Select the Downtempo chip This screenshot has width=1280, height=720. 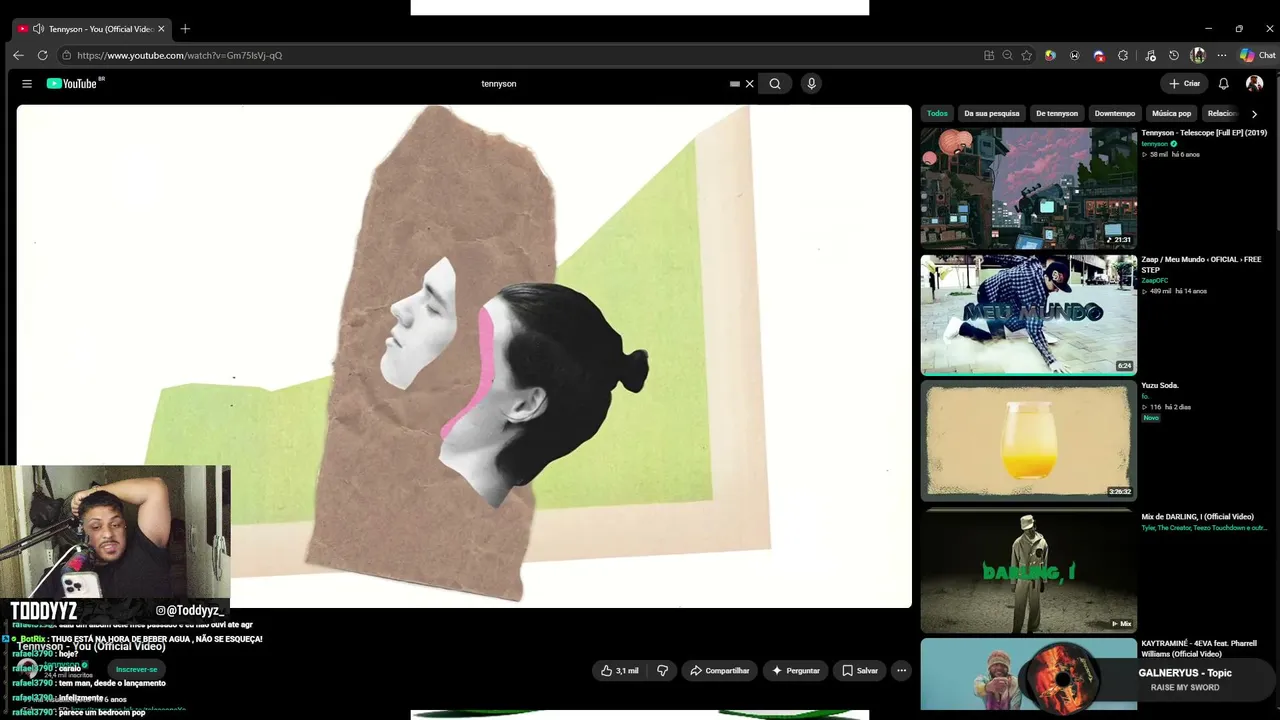[1115, 113]
